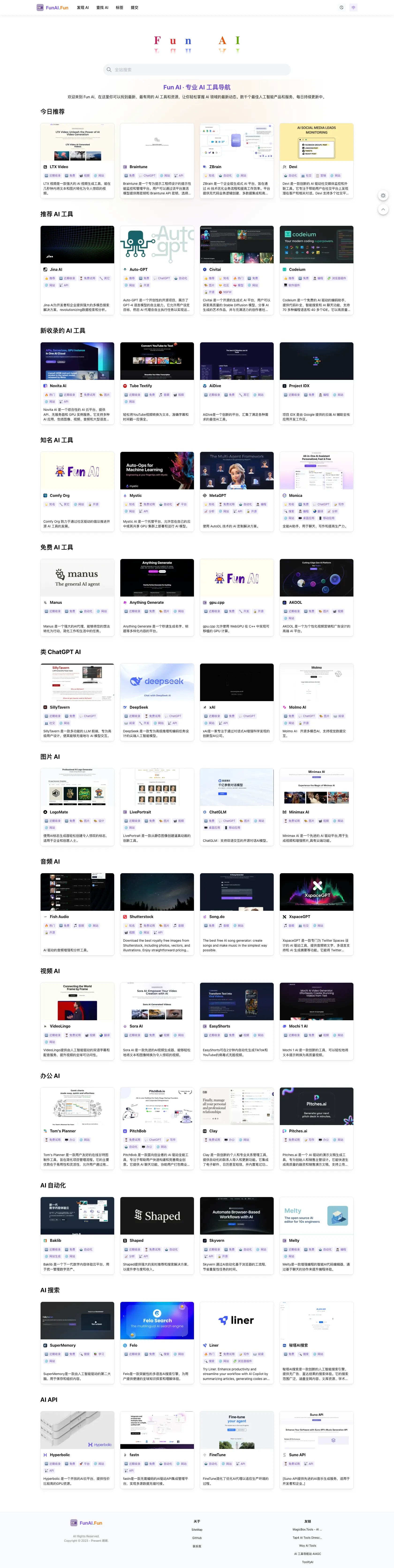Image resolution: width=394 pixels, height=1568 pixels.
Task: Open the Suno API tool link
Action: 297,1455
